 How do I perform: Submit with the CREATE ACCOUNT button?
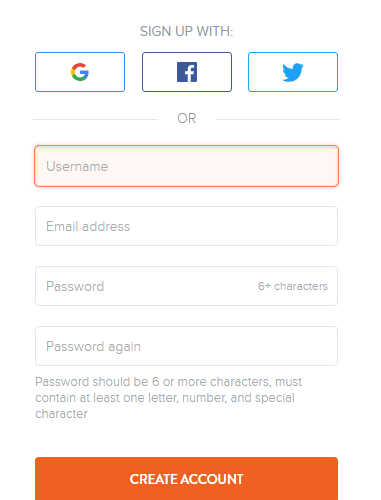(186, 479)
